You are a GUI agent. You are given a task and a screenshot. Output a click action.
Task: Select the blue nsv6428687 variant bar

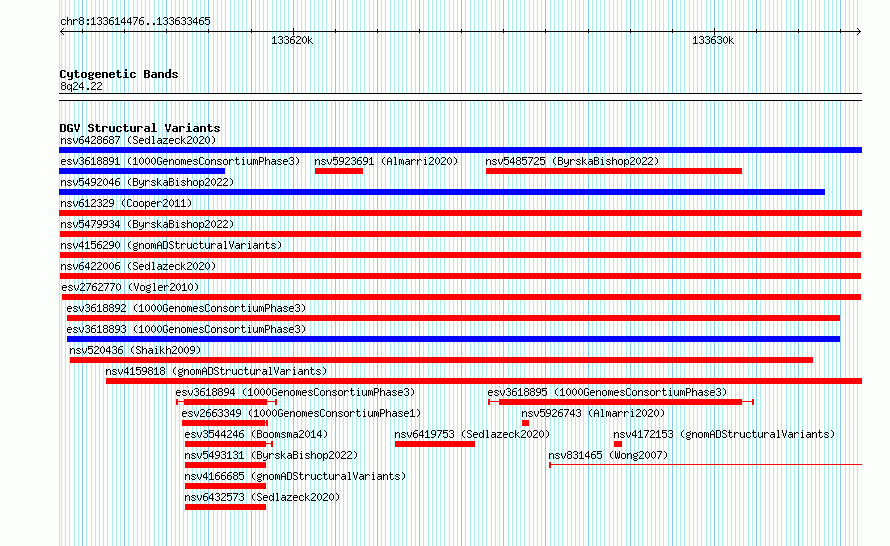[460, 150]
